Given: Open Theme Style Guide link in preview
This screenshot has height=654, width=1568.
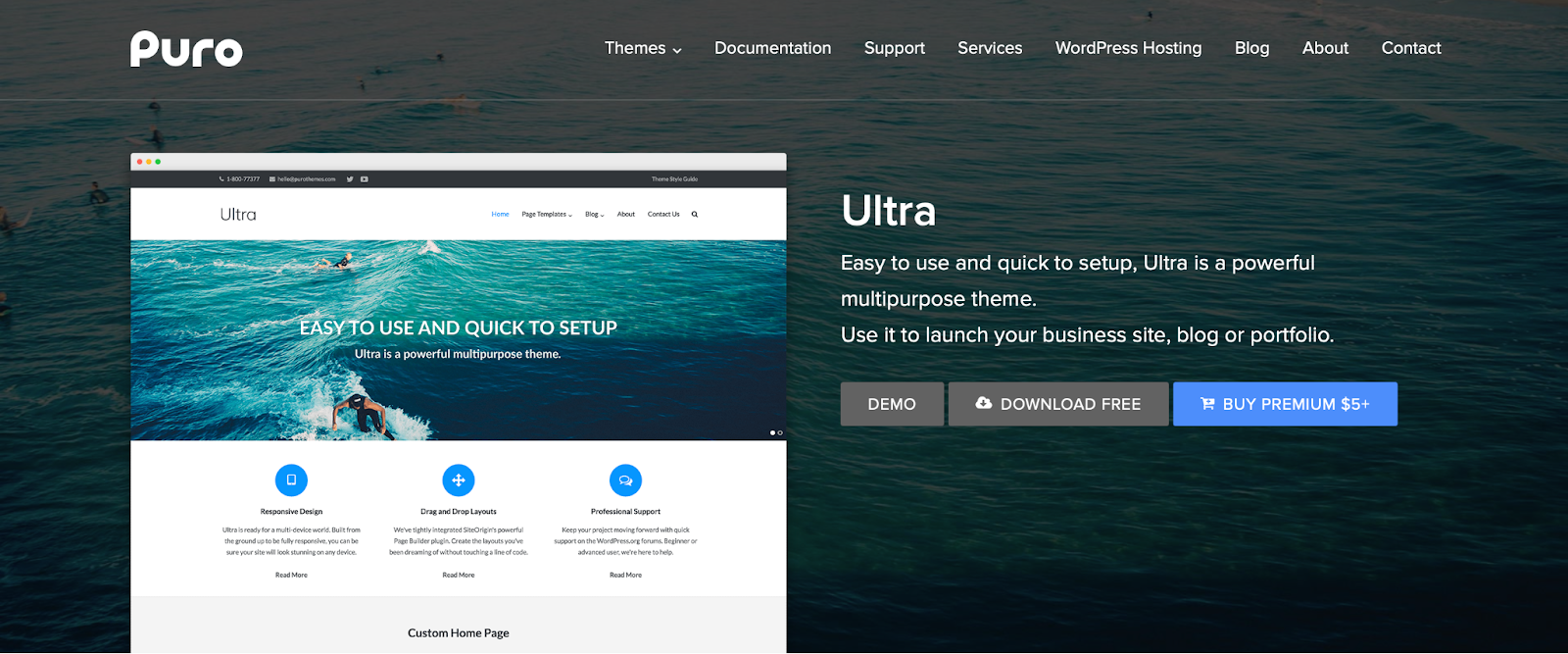Looking at the screenshot, I should coord(675,179).
